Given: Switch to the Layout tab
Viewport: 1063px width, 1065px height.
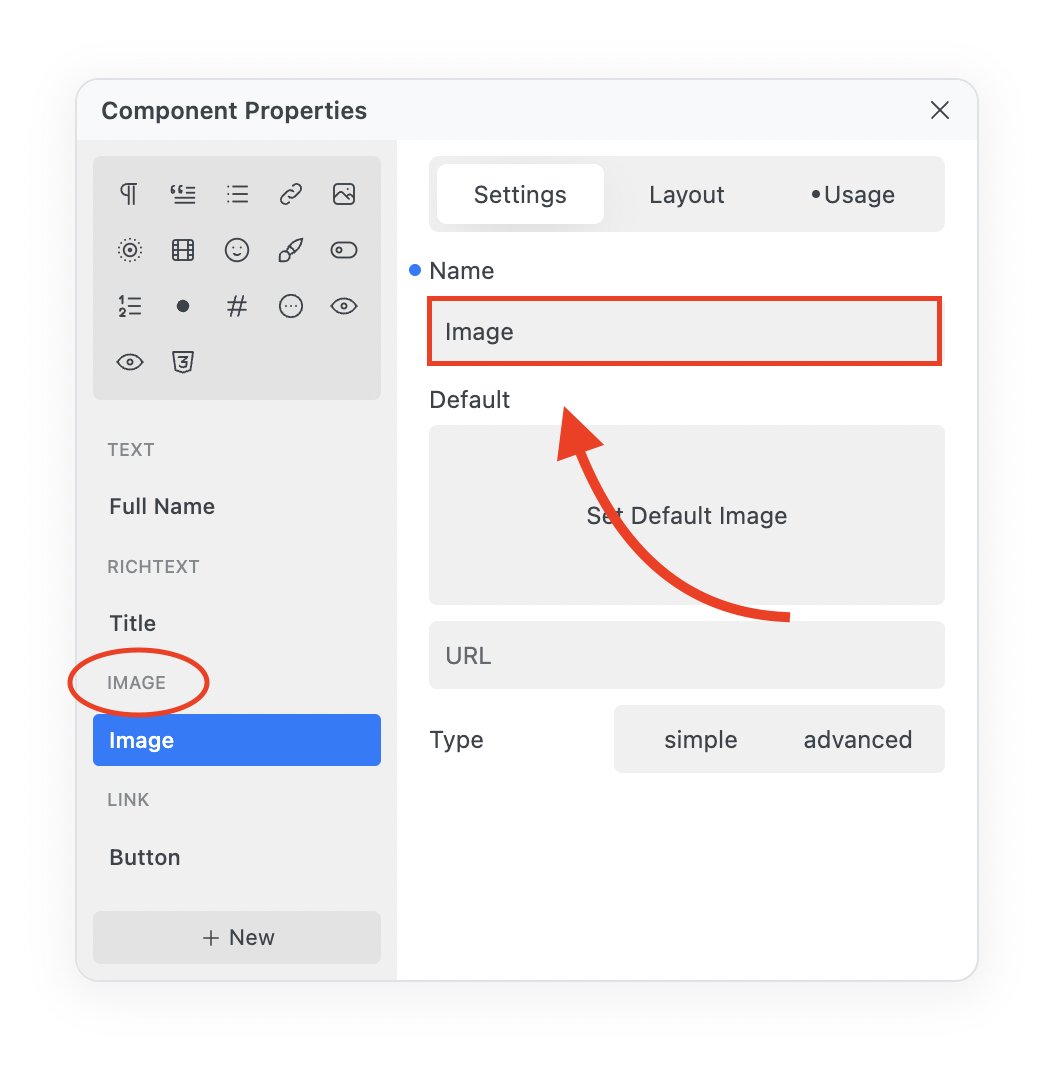Looking at the screenshot, I should pyautogui.click(x=687, y=195).
